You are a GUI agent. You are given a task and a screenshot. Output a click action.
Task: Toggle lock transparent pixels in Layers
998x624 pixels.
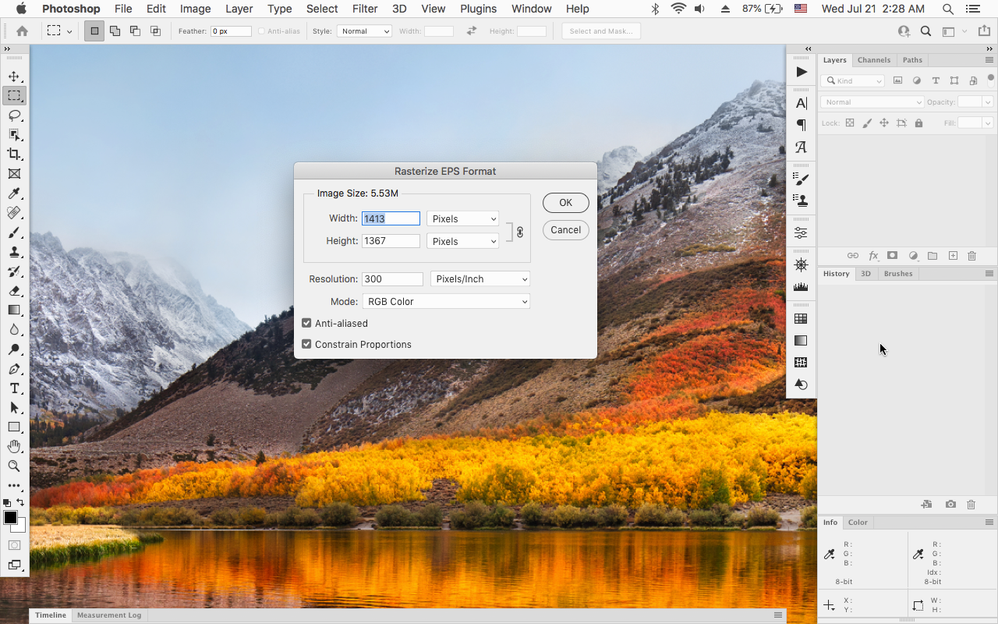(x=850, y=123)
